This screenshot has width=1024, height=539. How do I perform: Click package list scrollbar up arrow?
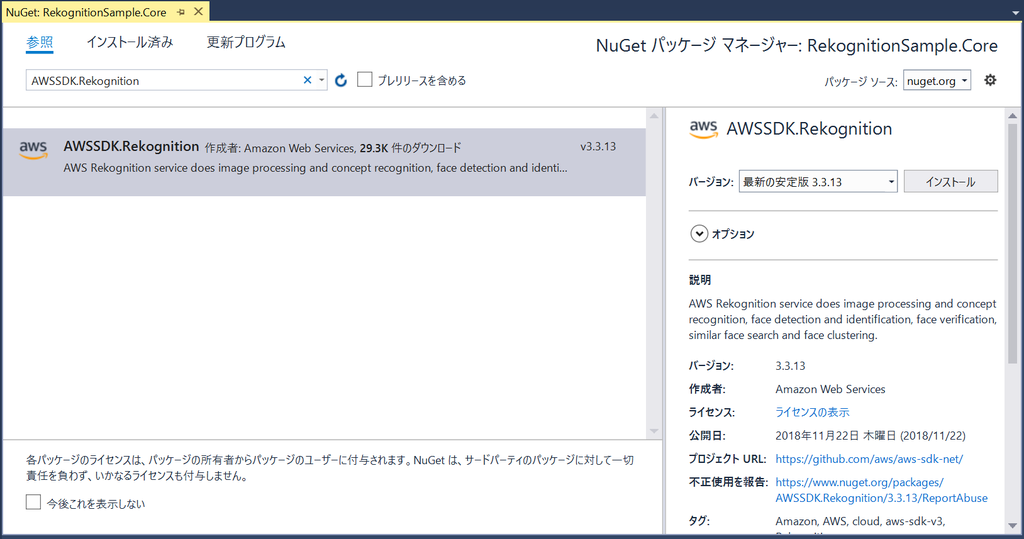point(654,116)
